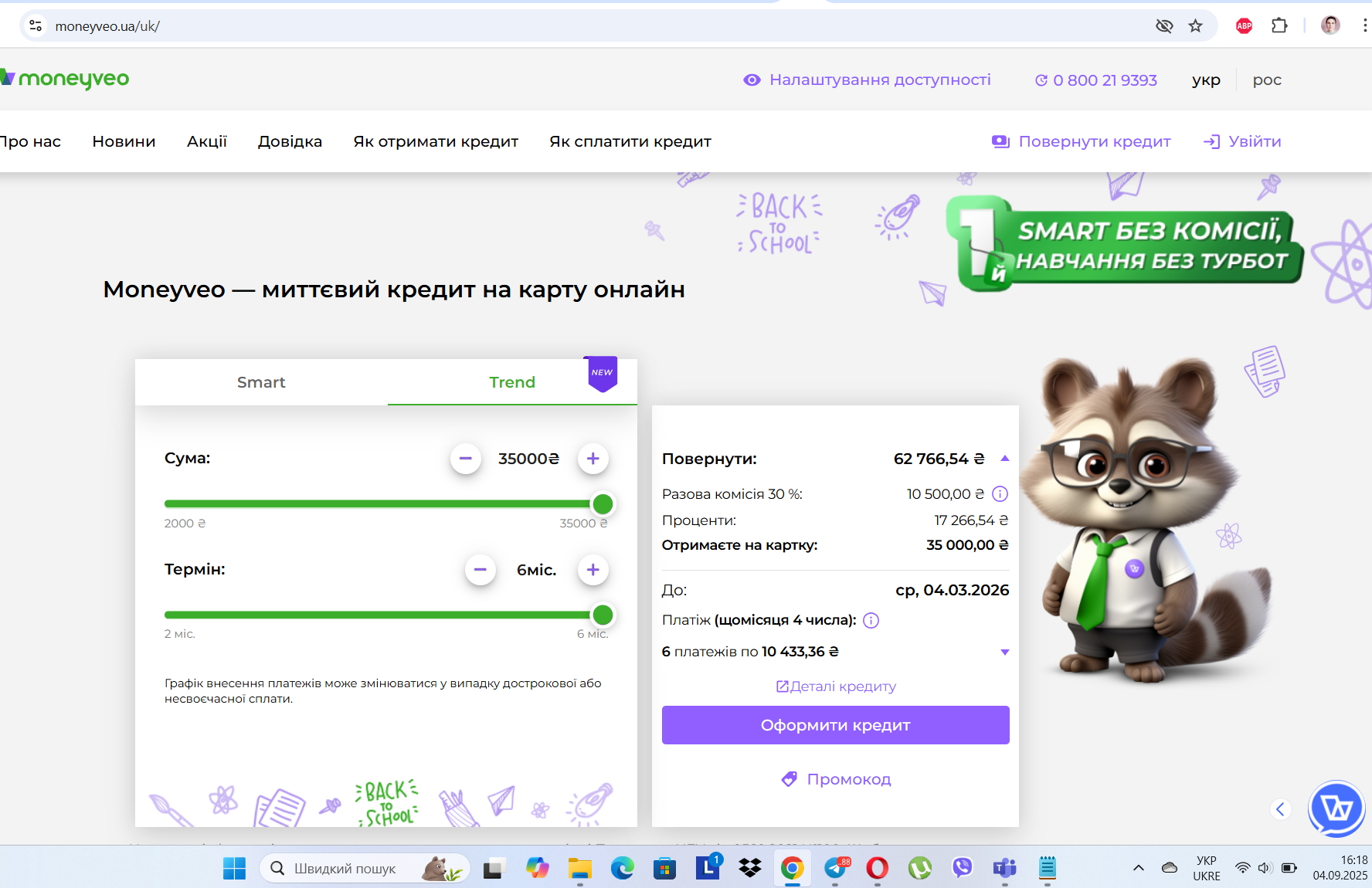
Task: Open the L app with notification badge
Action: pyautogui.click(x=708, y=868)
